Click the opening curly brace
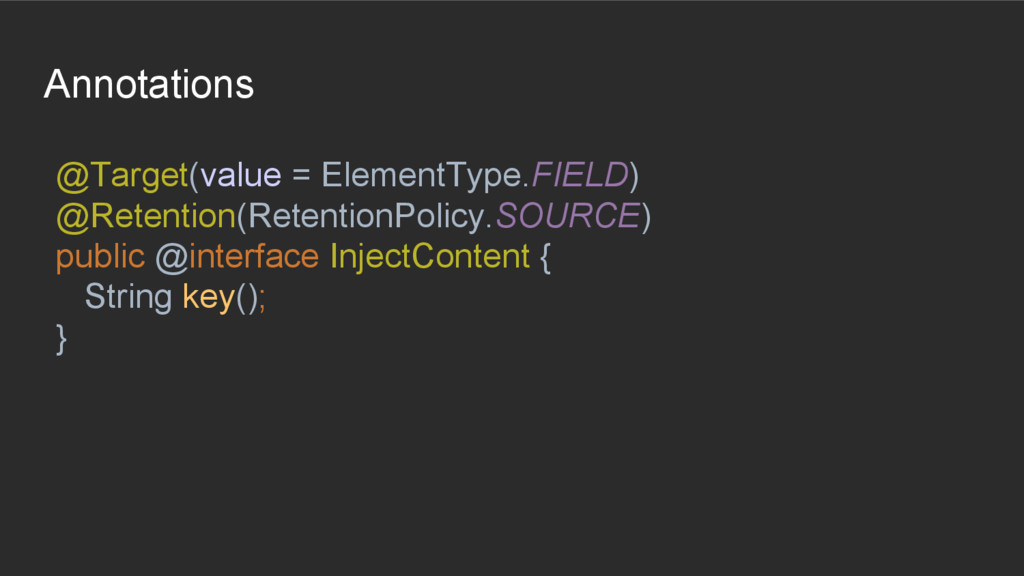 [x=544, y=257]
